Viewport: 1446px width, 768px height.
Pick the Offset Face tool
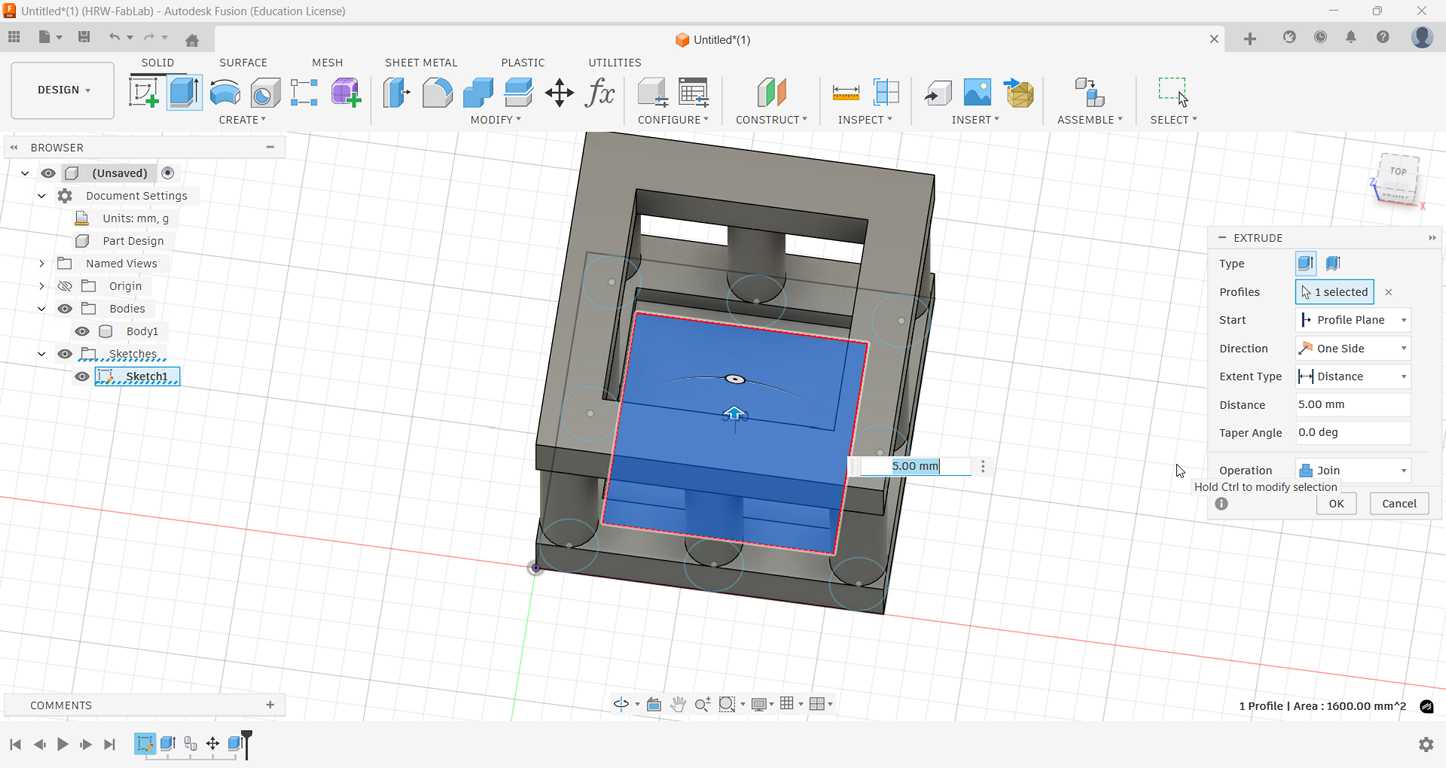coord(518,93)
